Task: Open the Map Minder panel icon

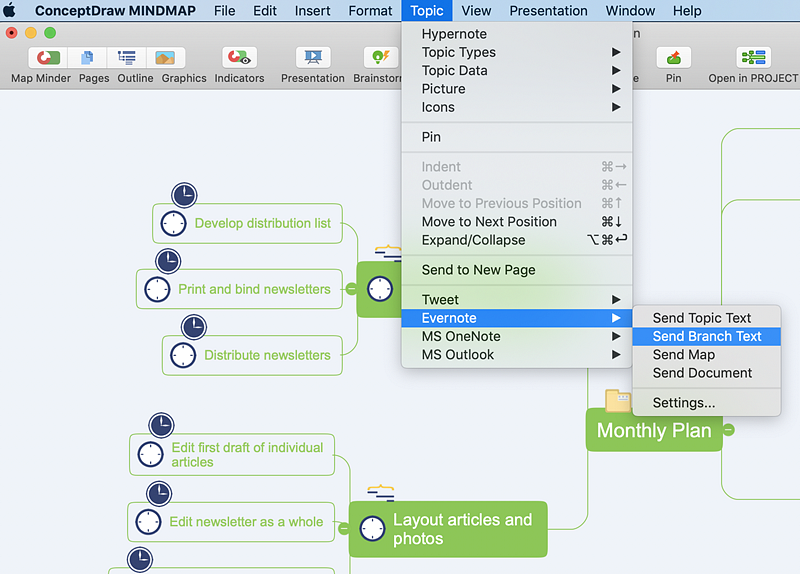Action: tap(47, 58)
